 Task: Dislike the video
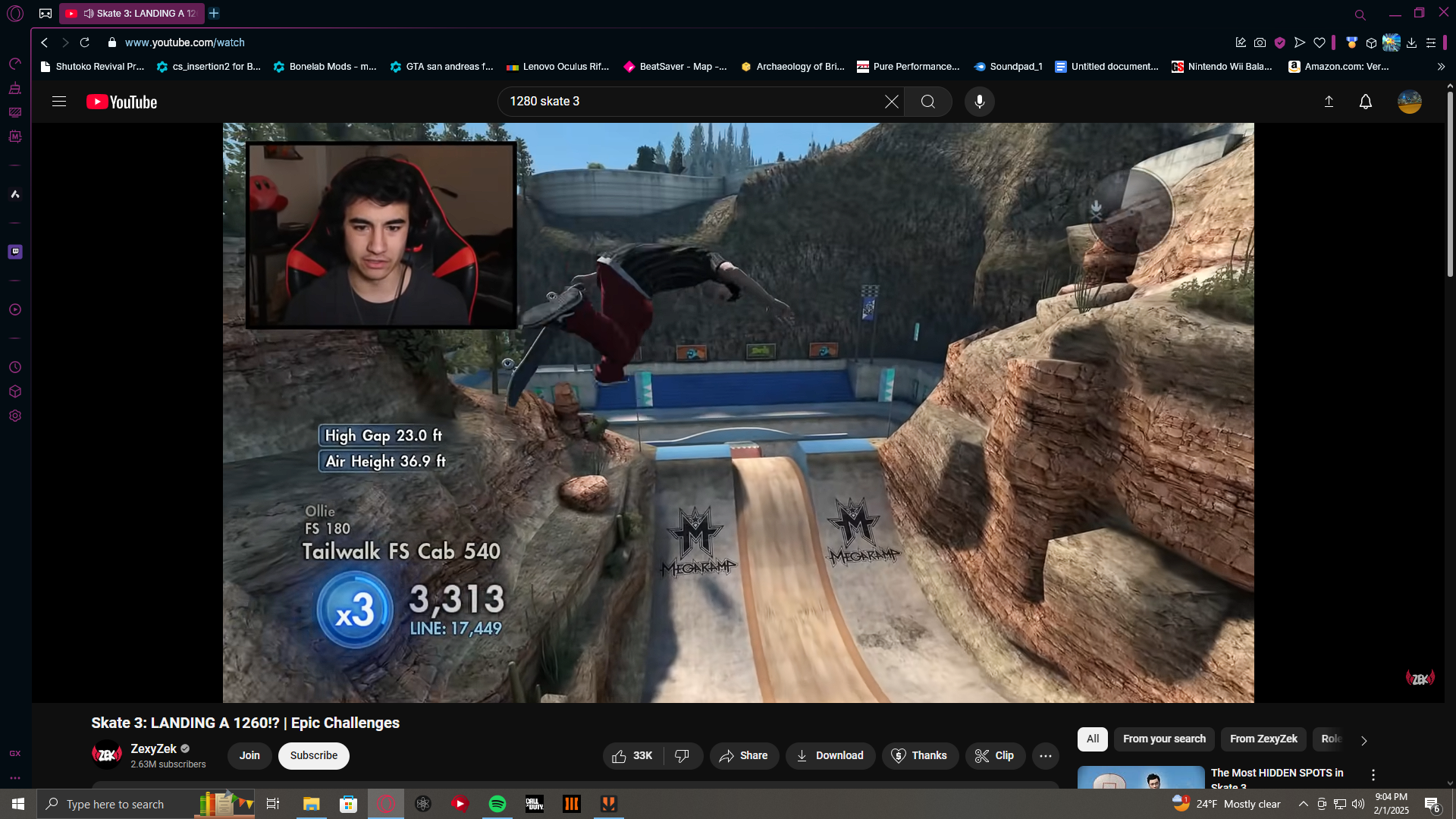682,755
